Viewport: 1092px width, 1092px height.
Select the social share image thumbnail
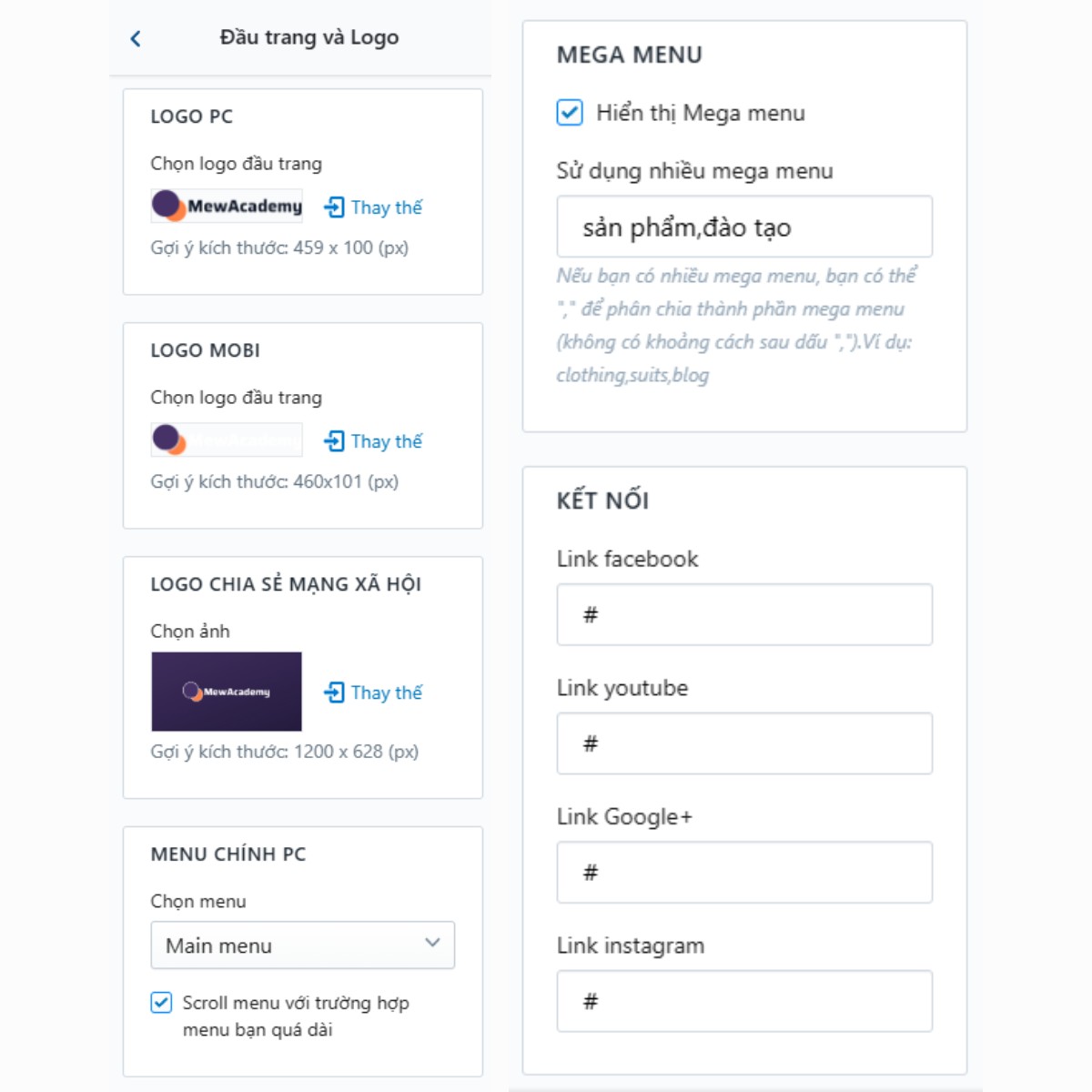click(227, 692)
